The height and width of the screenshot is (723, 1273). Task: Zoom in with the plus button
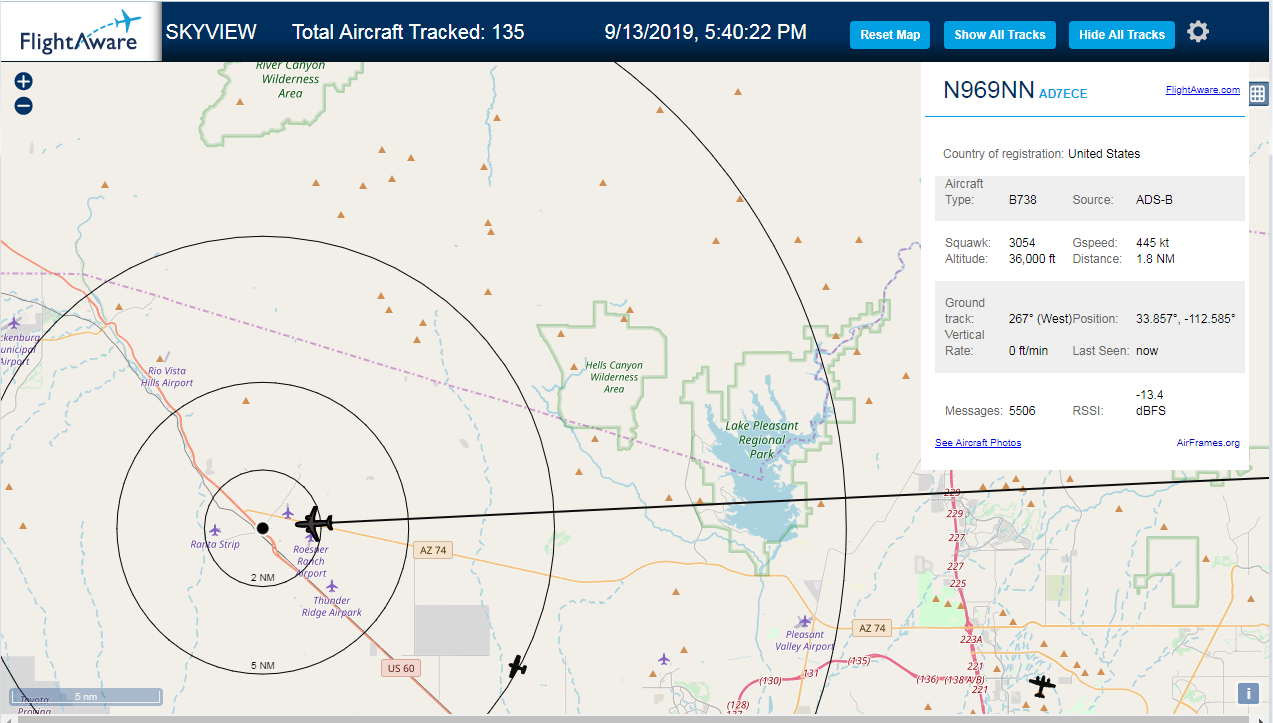click(x=24, y=81)
